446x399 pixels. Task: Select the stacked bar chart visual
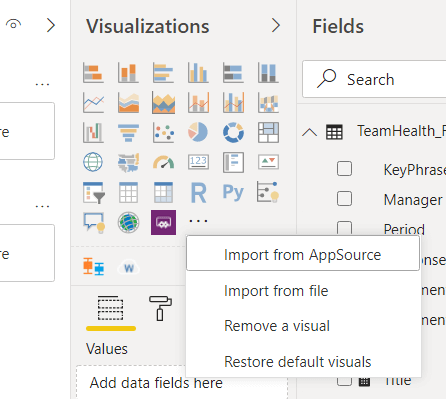(93, 73)
